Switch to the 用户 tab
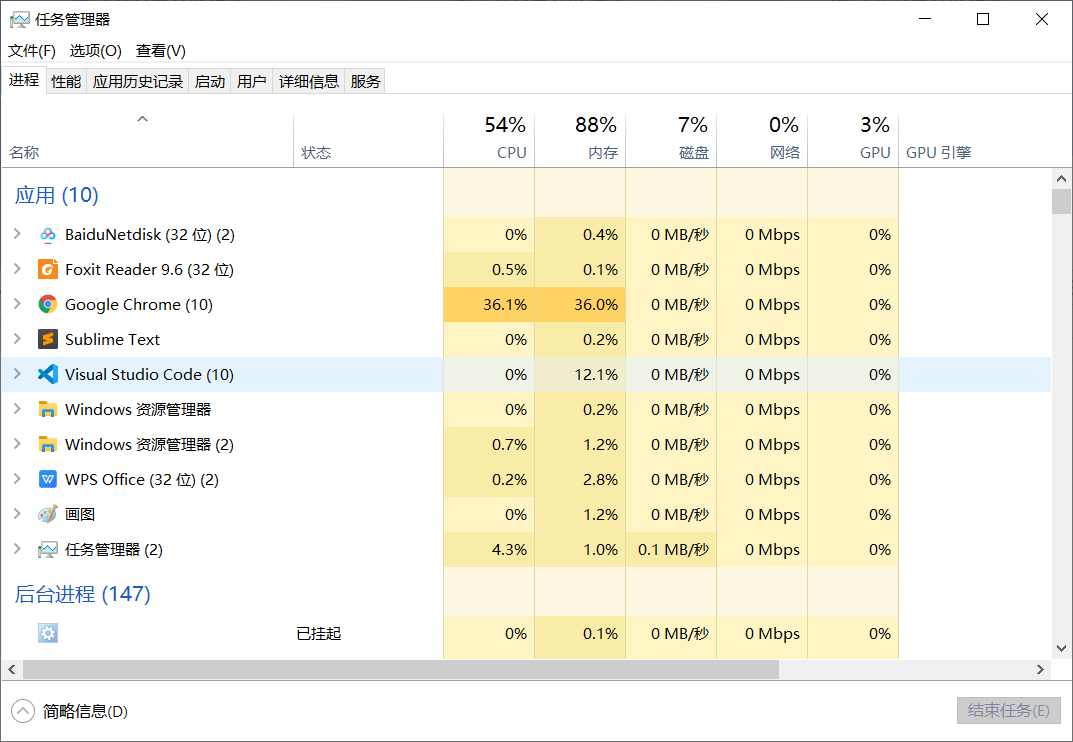This screenshot has width=1073, height=742. pyautogui.click(x=252, y=81)
